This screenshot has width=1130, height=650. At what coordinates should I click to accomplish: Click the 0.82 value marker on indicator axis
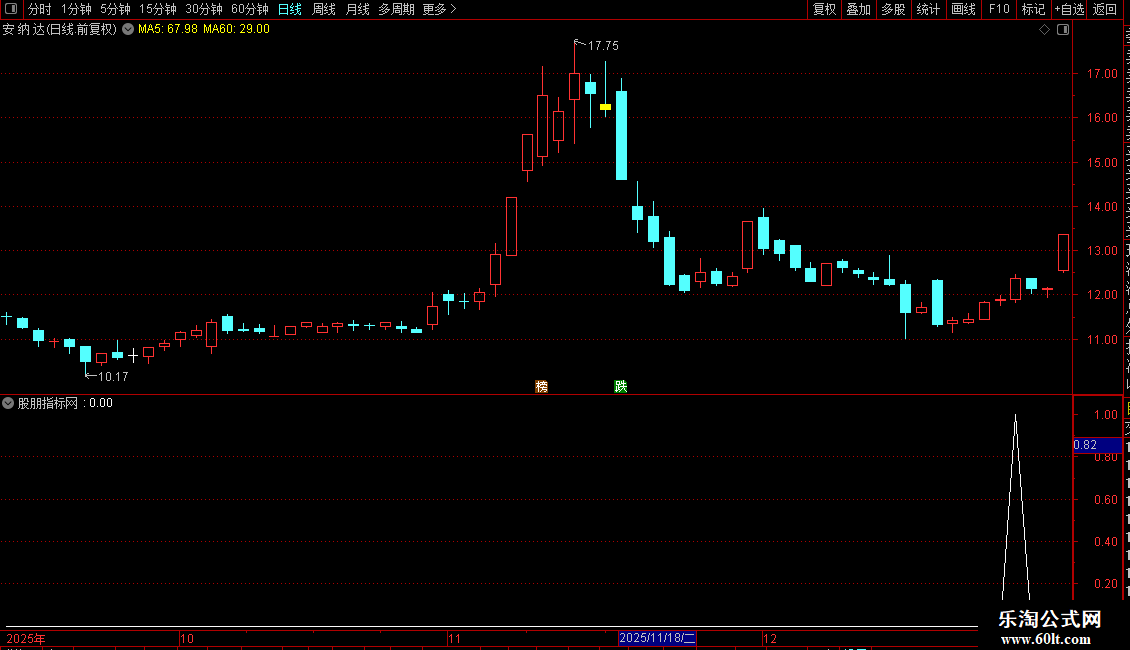tap(1097, 445)
